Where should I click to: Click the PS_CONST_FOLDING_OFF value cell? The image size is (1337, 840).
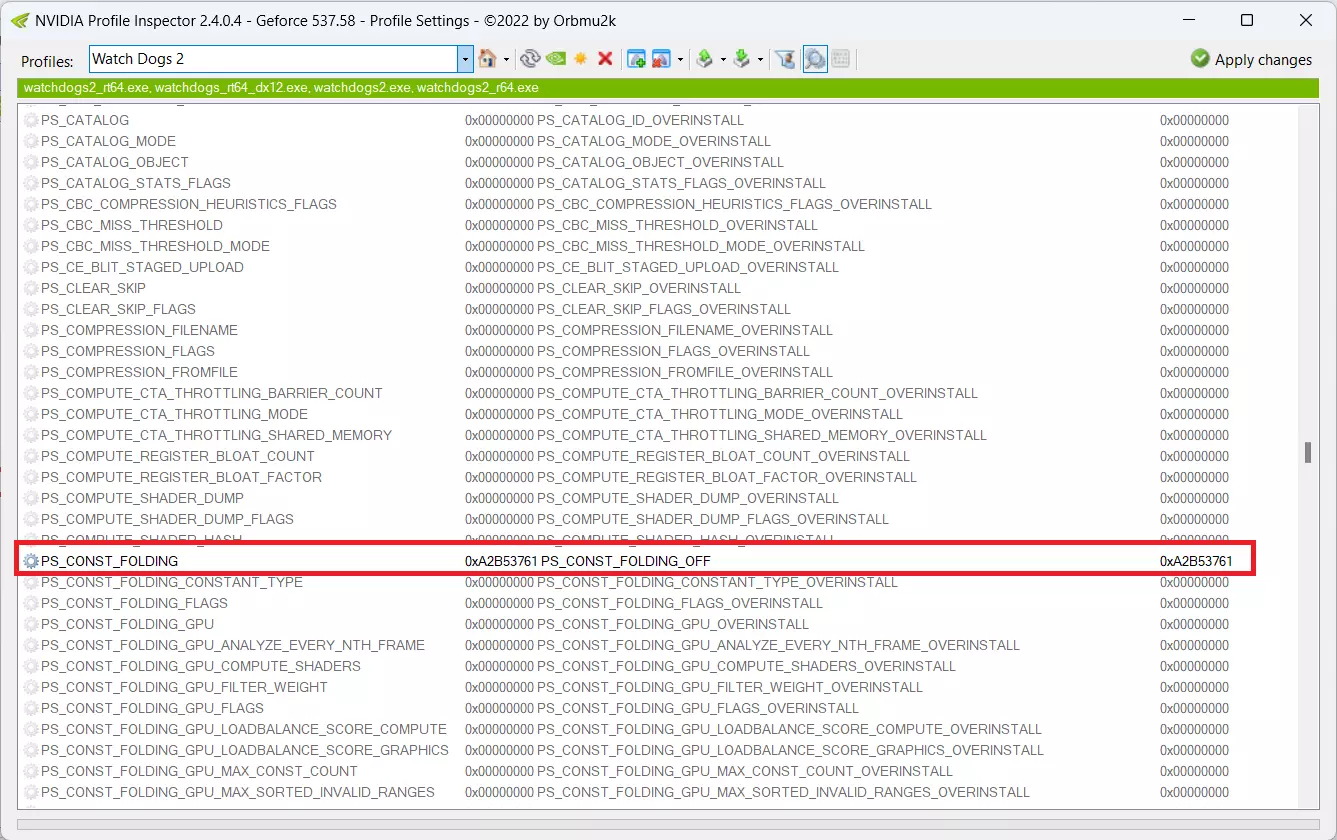(x=626, y=561)
